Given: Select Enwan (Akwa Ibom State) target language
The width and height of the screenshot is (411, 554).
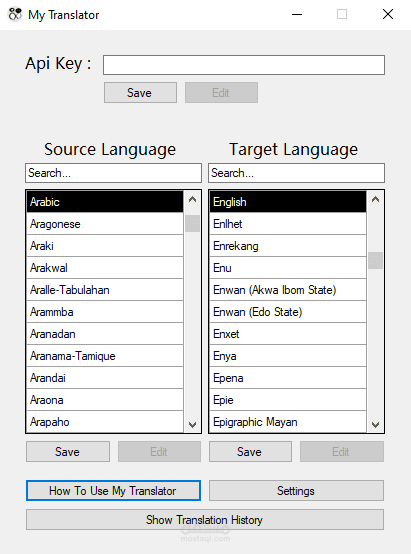Looking at the screenshot, I should pyautogui.click(x=288, y=290).
